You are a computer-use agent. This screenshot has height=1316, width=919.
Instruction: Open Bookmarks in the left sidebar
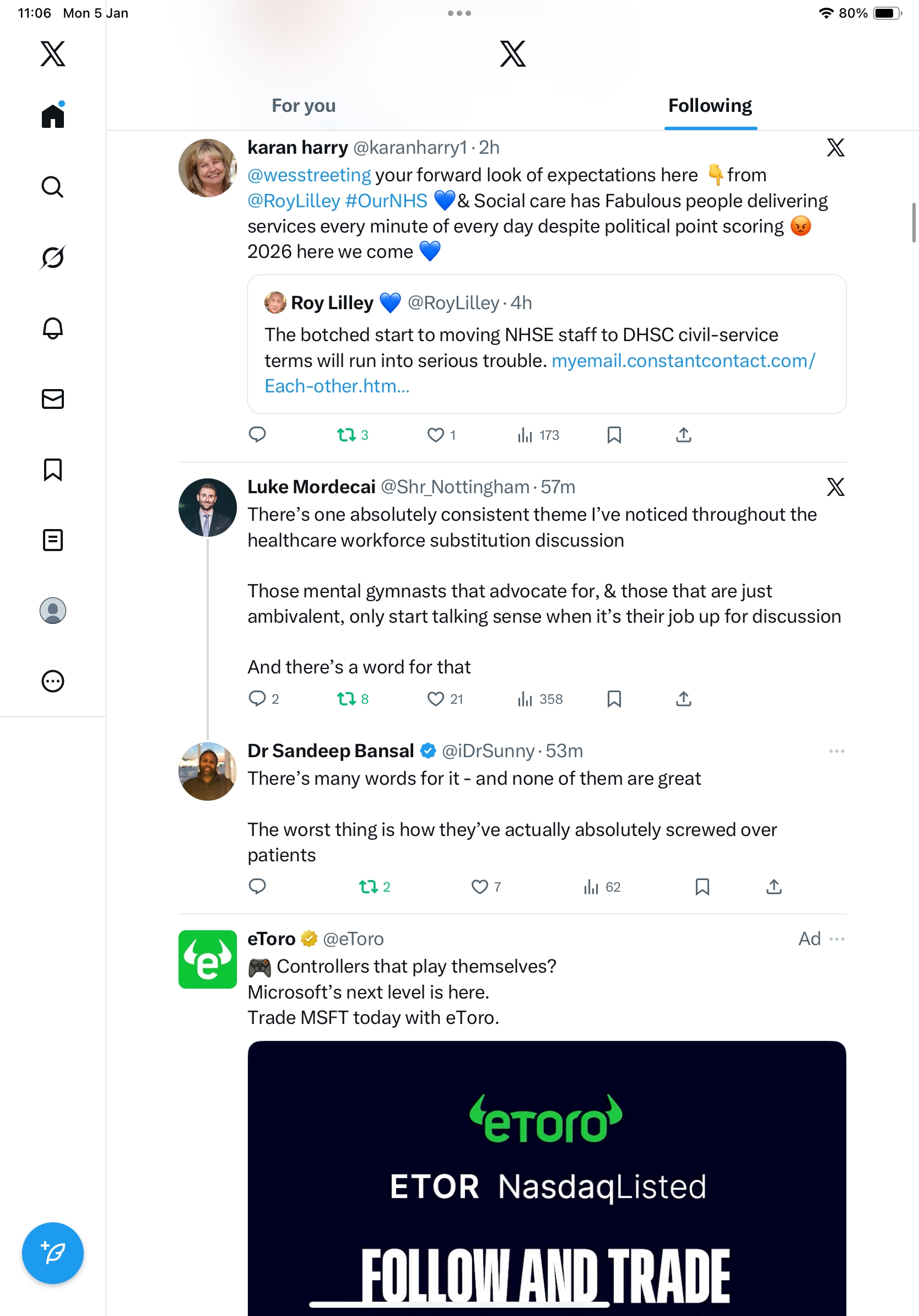click(x=53, y=470)
